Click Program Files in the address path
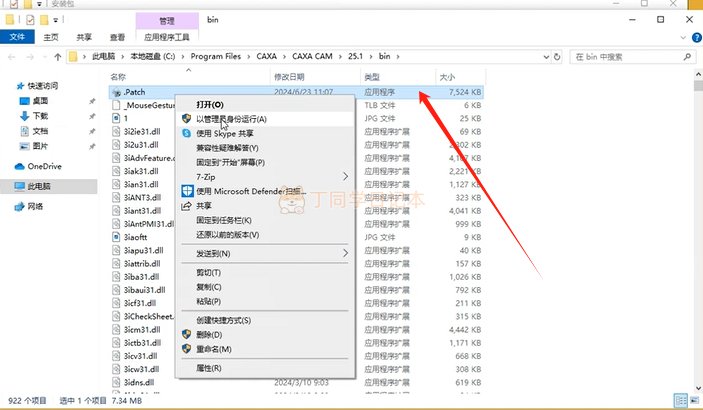This screenshot has height=410, width=703. pyautogui.click(x=216, y=57)
